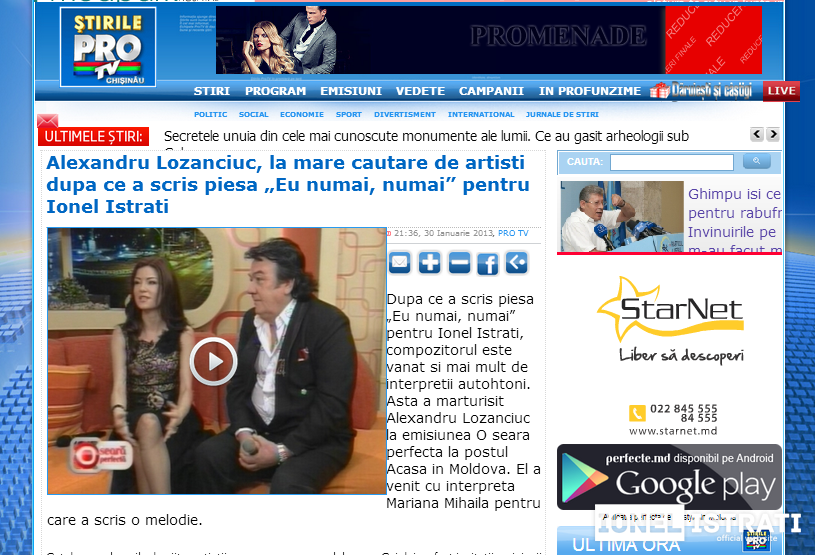Increase text size with plus icon

[429, 263]
